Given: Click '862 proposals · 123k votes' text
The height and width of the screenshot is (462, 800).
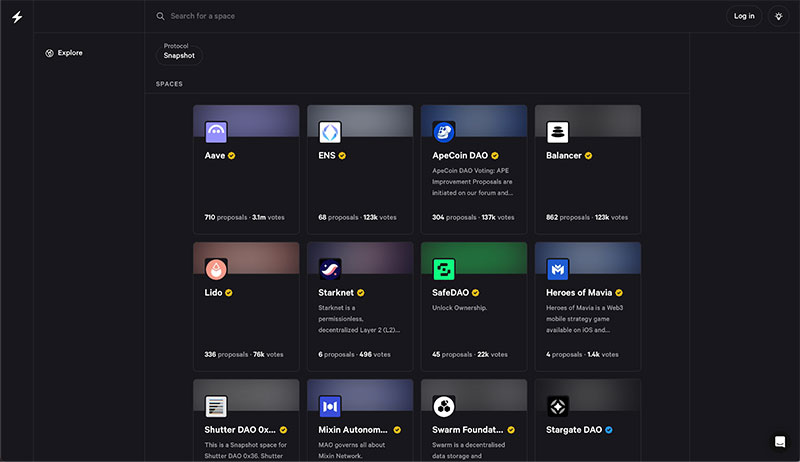Looking at the screenshot, I should 587,217.
